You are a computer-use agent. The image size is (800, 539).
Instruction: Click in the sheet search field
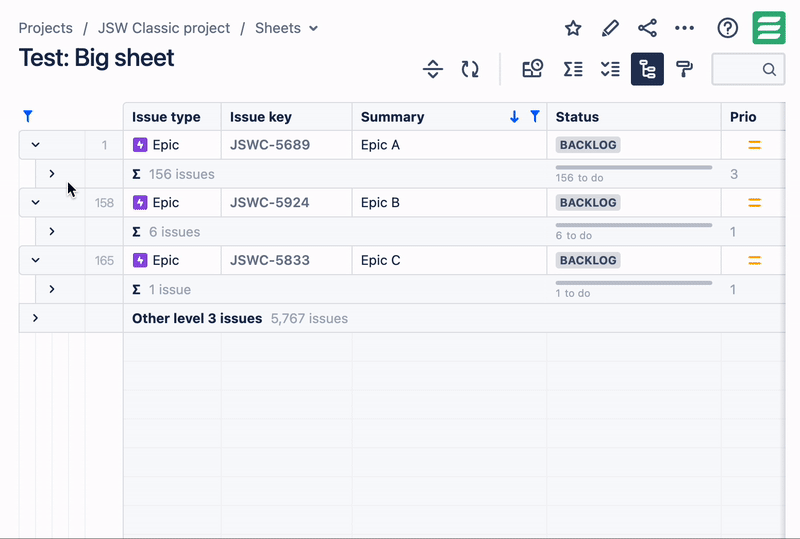[x=748, y=69]
